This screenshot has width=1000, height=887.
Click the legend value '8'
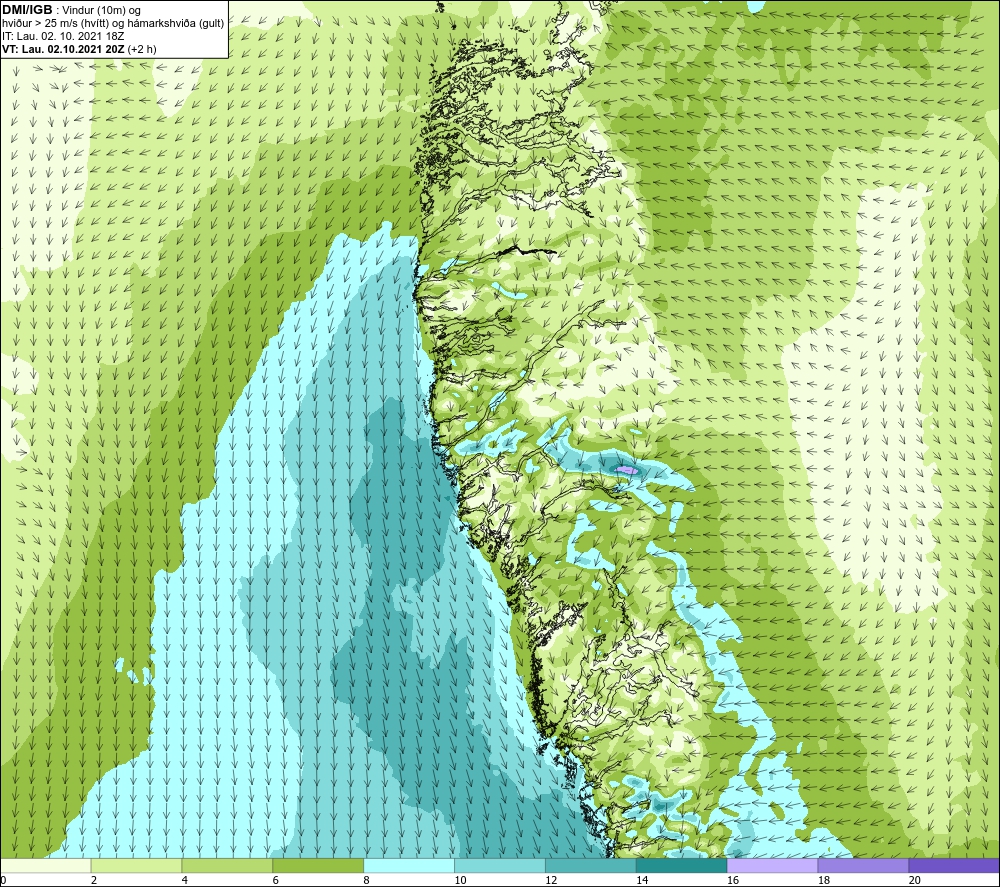pos(367,880)
